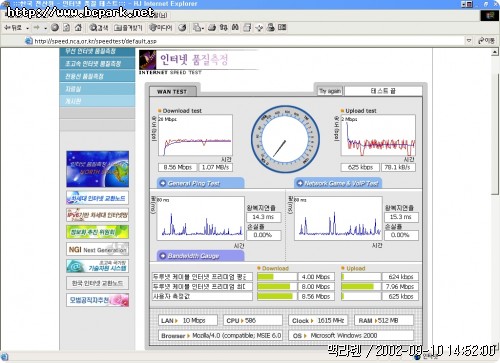Stop page loading with the Stop icon
Viewport: 500px width, 363px height.
[55, 28]
